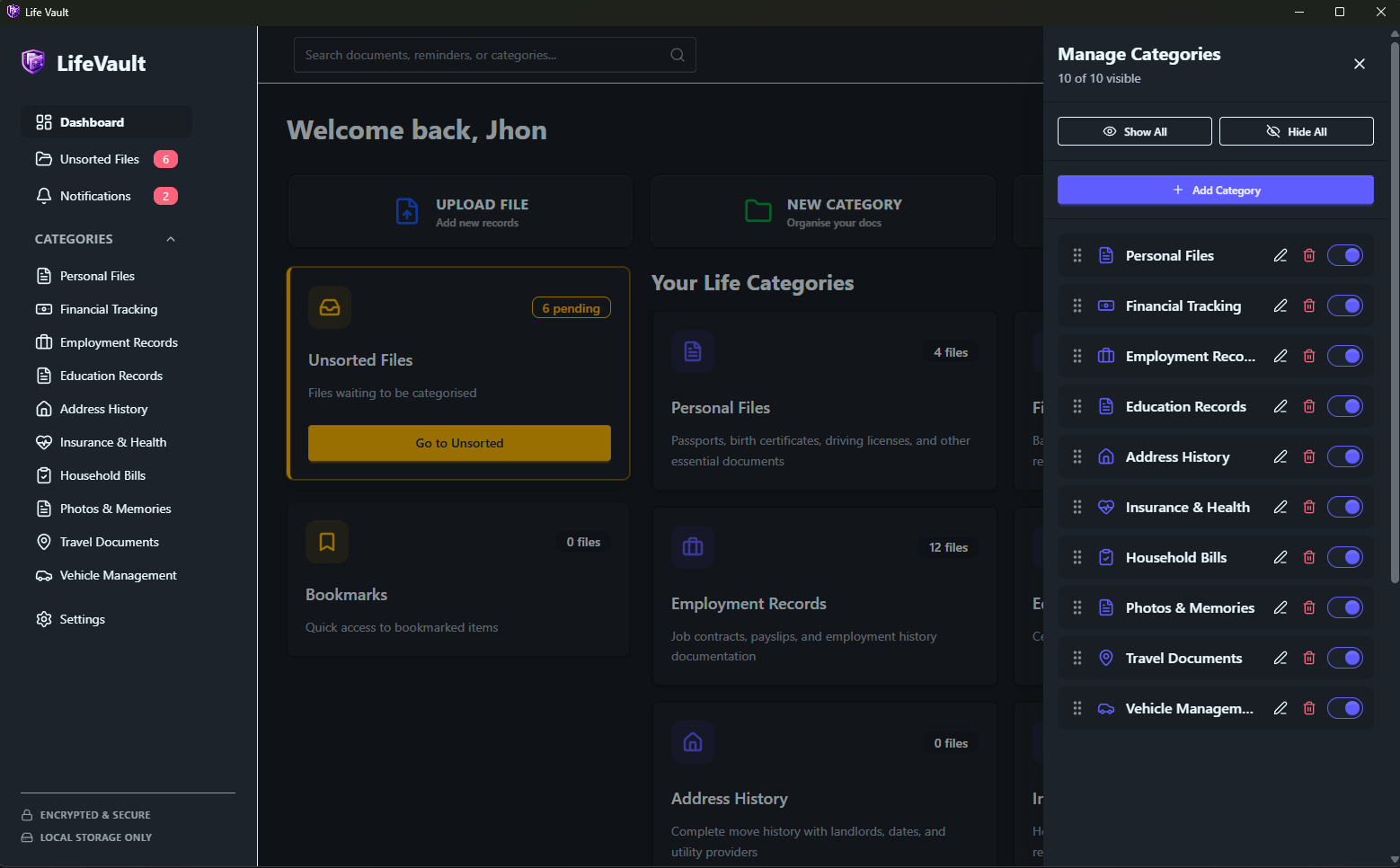
Task: Click the Unsorted Files inbox icon
Action: [330, 307]
